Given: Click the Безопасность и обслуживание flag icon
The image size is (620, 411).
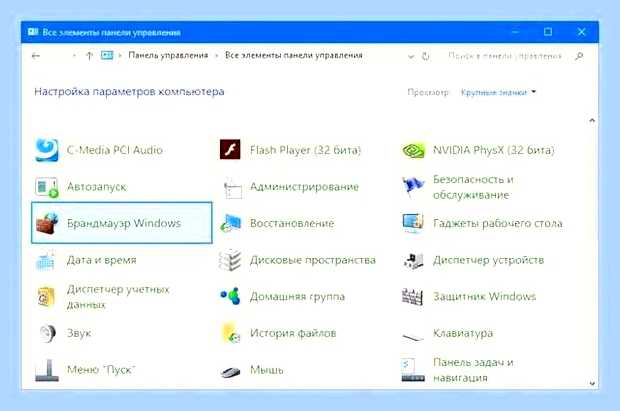Looking at the screenshot, I should (x=413, y=186).
